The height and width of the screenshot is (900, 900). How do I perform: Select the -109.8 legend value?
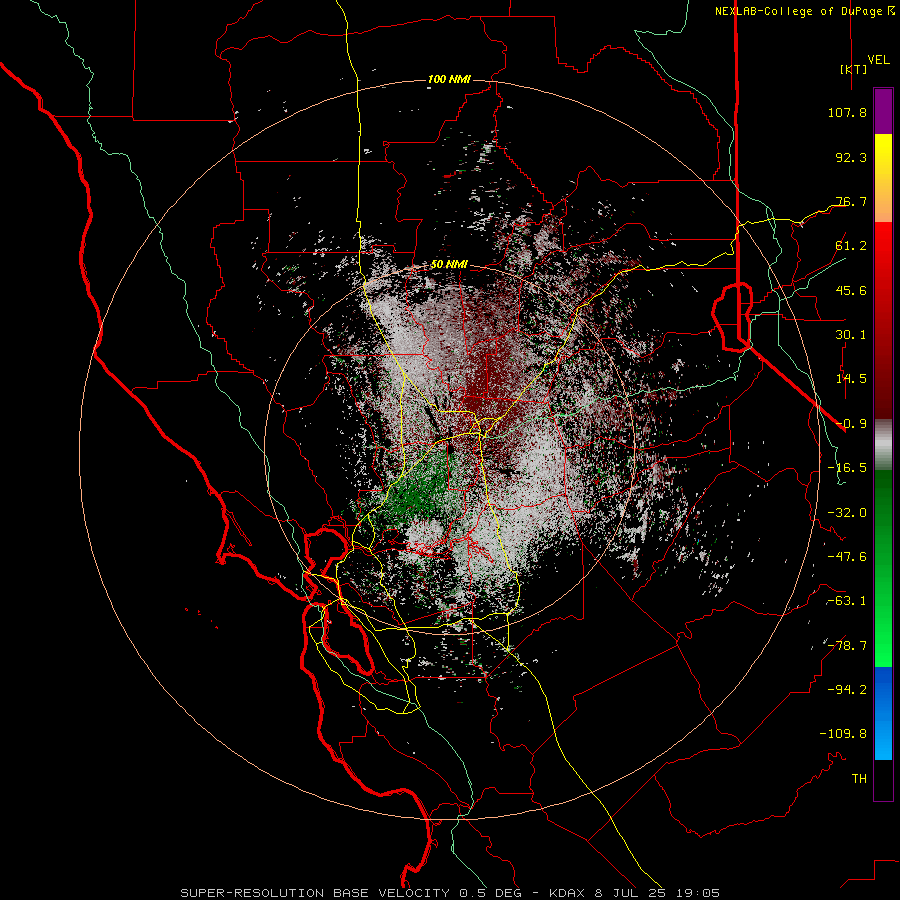coord(843,734)
